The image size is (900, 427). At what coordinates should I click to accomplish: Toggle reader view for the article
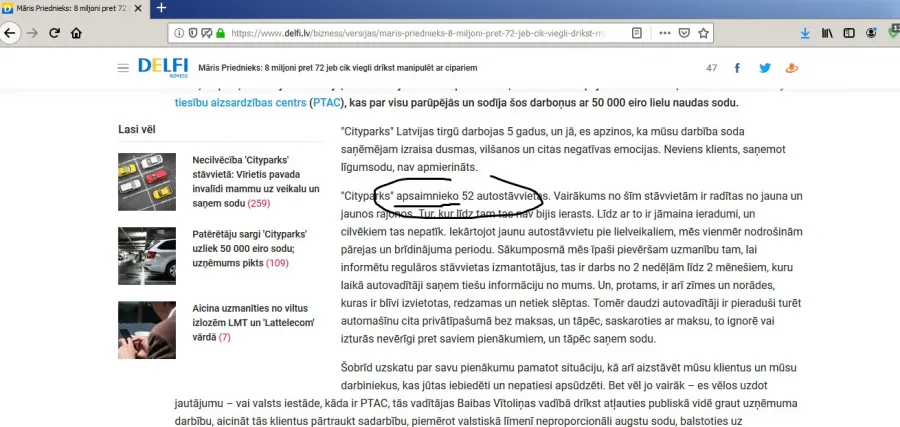pyautogui.click(x=637, y=33)
